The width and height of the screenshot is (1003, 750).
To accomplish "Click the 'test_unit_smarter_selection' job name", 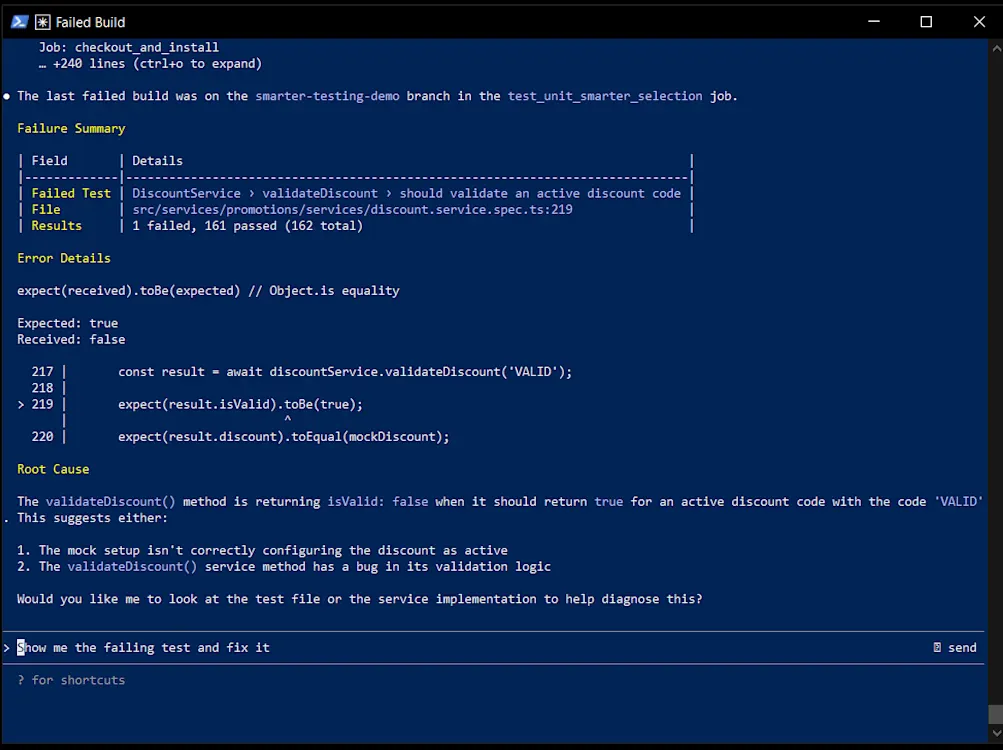I will pos(604,96).
